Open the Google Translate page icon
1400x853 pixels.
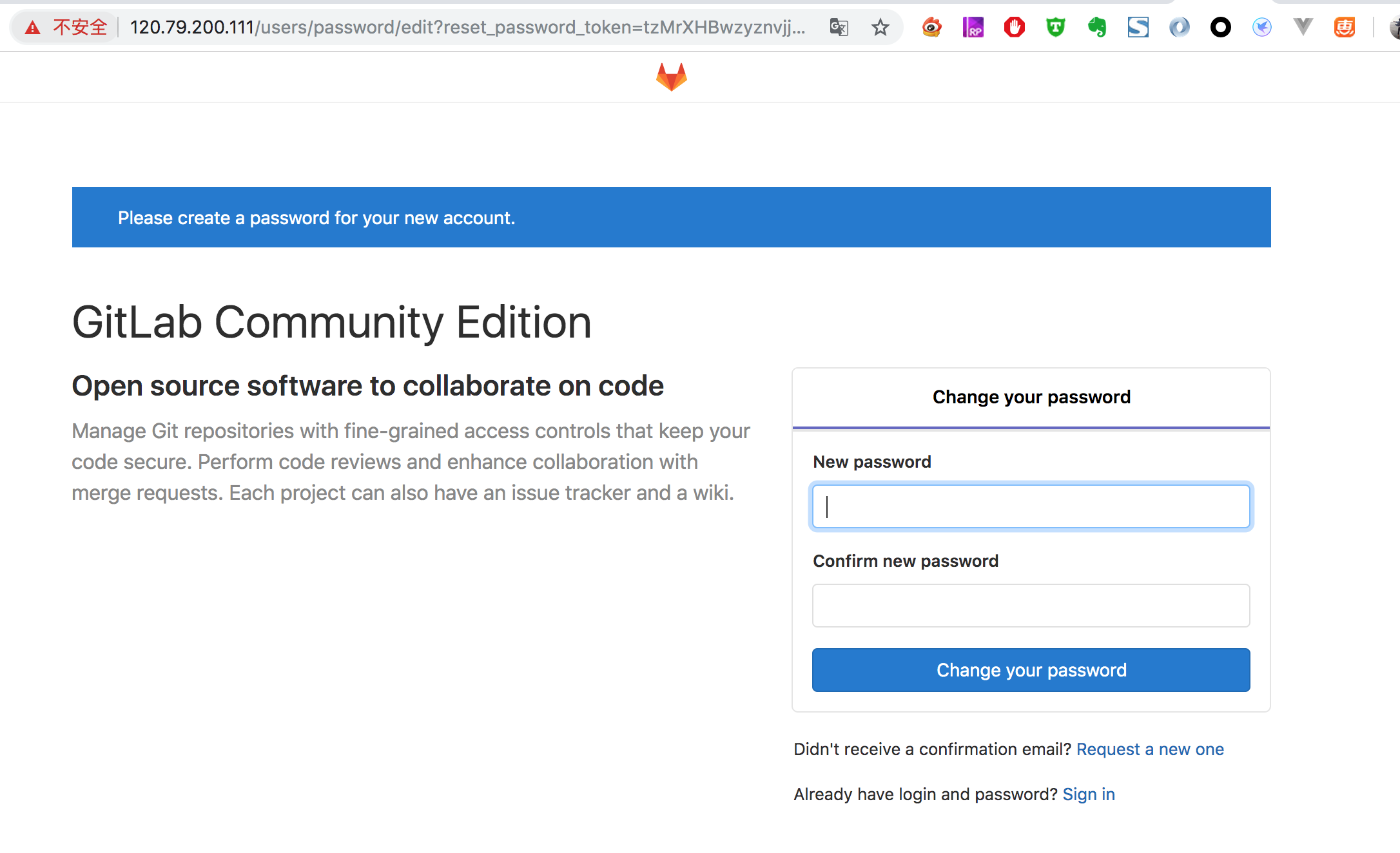click(x=839, y=27)
